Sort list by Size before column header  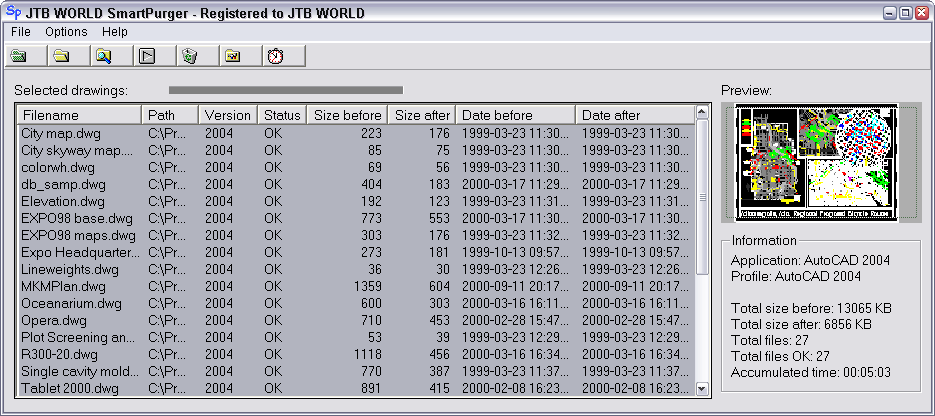pyautogui.click(x=348, y=114)
